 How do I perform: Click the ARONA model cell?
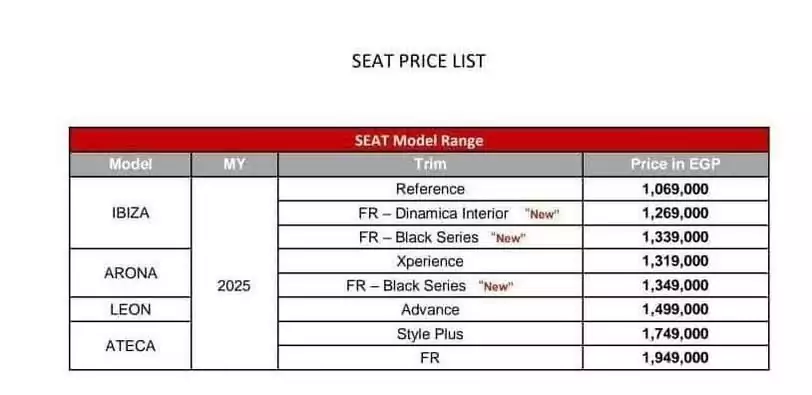[130, 273]
